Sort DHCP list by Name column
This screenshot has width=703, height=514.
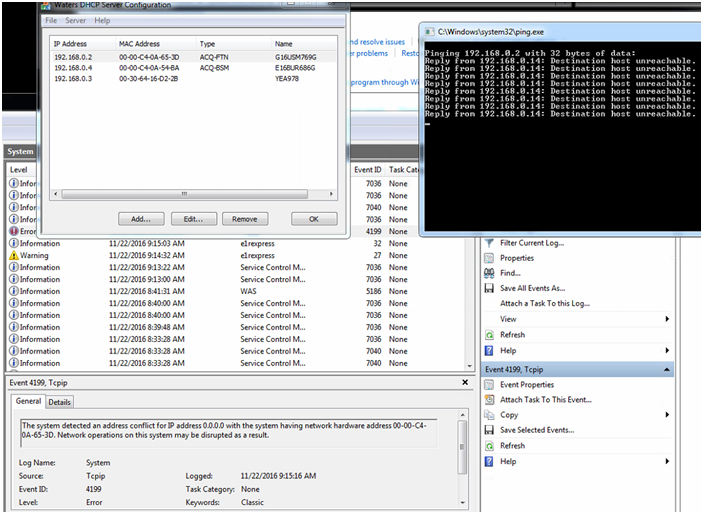[x=304, y=44]
